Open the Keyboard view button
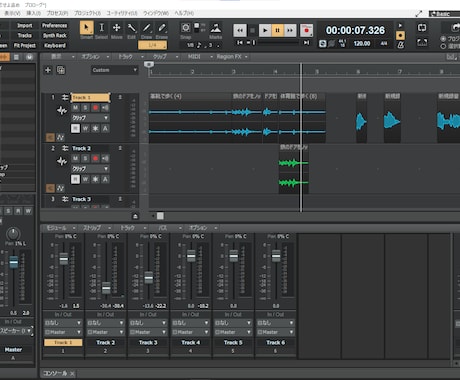This screenshot has width=460, height=380. click(54, 45)
